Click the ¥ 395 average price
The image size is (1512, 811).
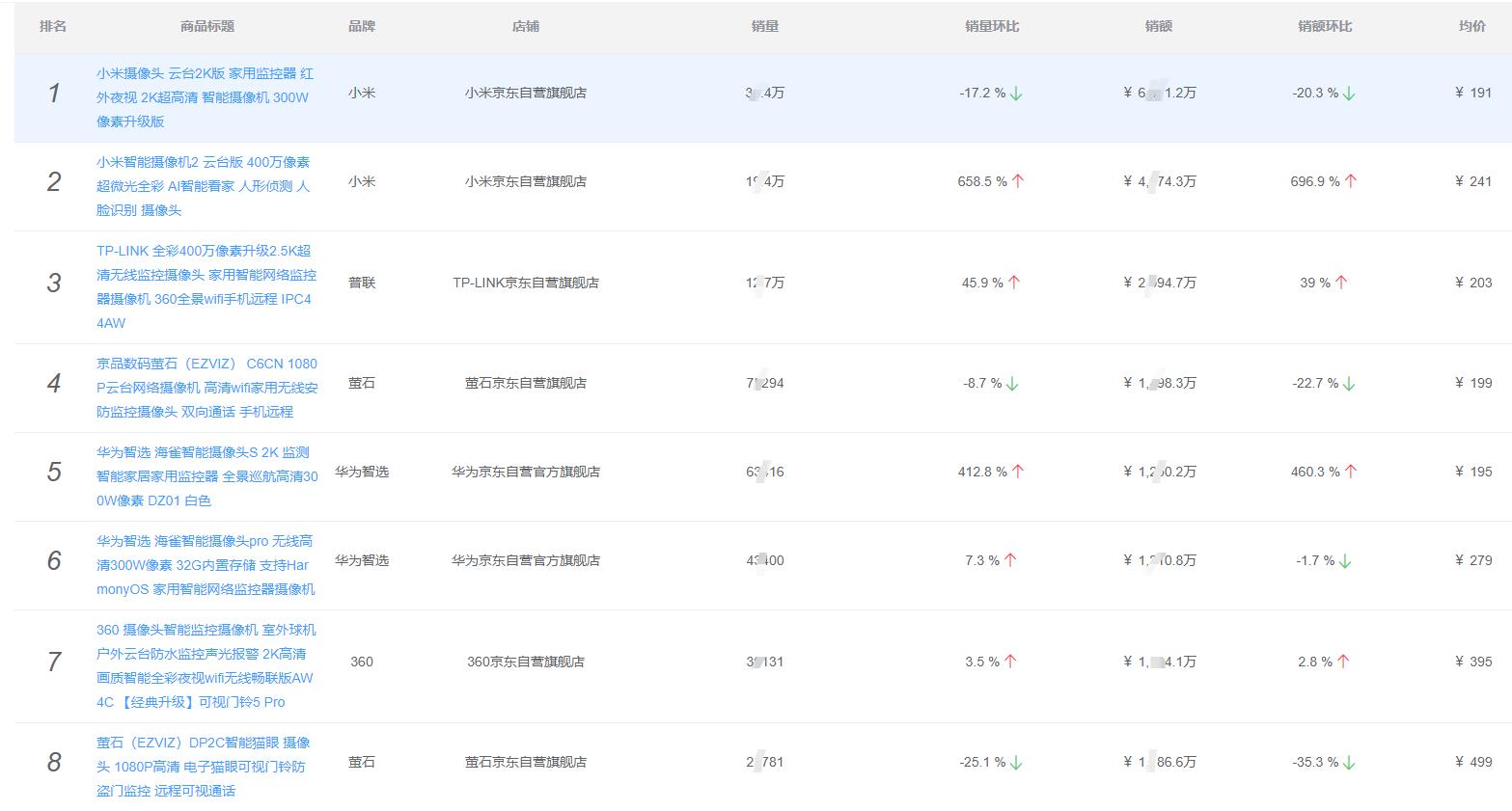pos(1473,662)
